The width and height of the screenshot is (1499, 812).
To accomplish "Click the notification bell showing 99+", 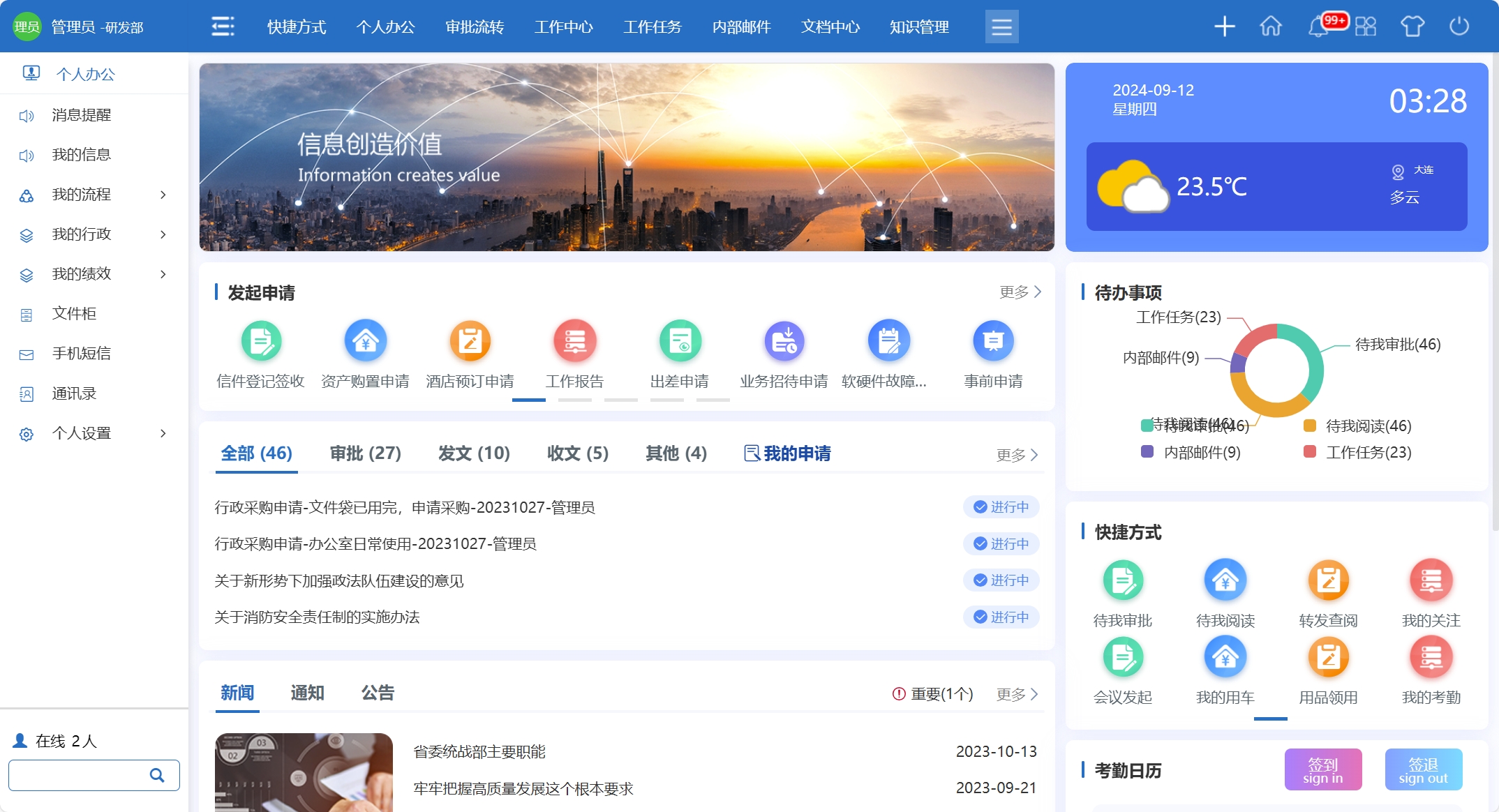I will (x=1318, y=27).
